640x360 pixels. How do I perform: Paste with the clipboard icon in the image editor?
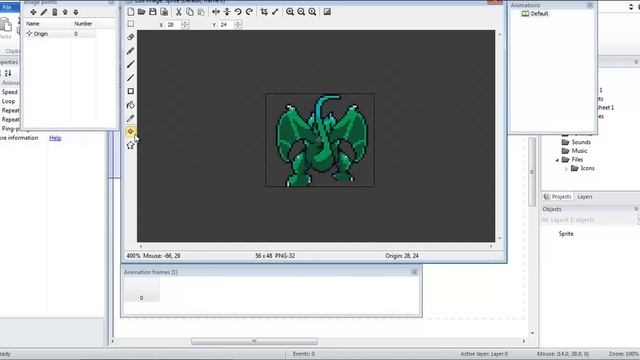(x=201, y=12)
